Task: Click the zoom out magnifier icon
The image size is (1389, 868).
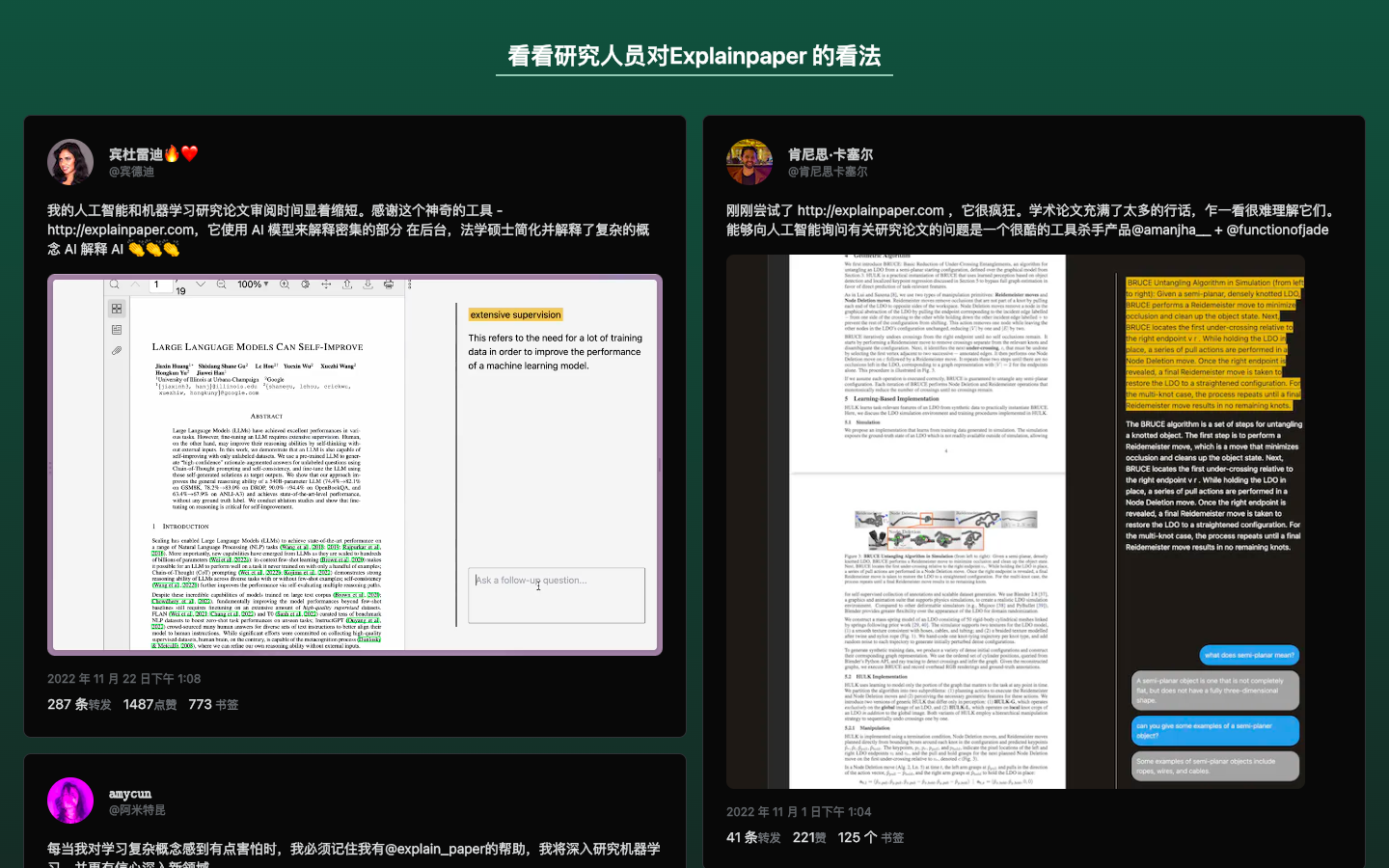Action: 222,285
